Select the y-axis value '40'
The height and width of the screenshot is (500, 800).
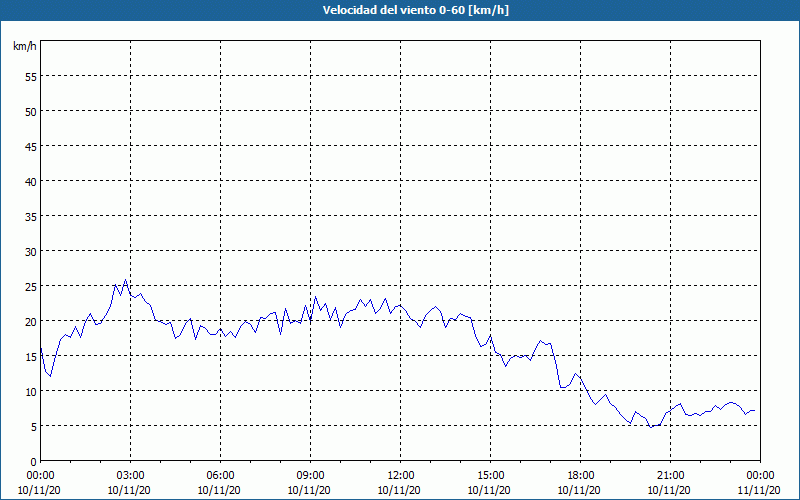click(31, 182)
